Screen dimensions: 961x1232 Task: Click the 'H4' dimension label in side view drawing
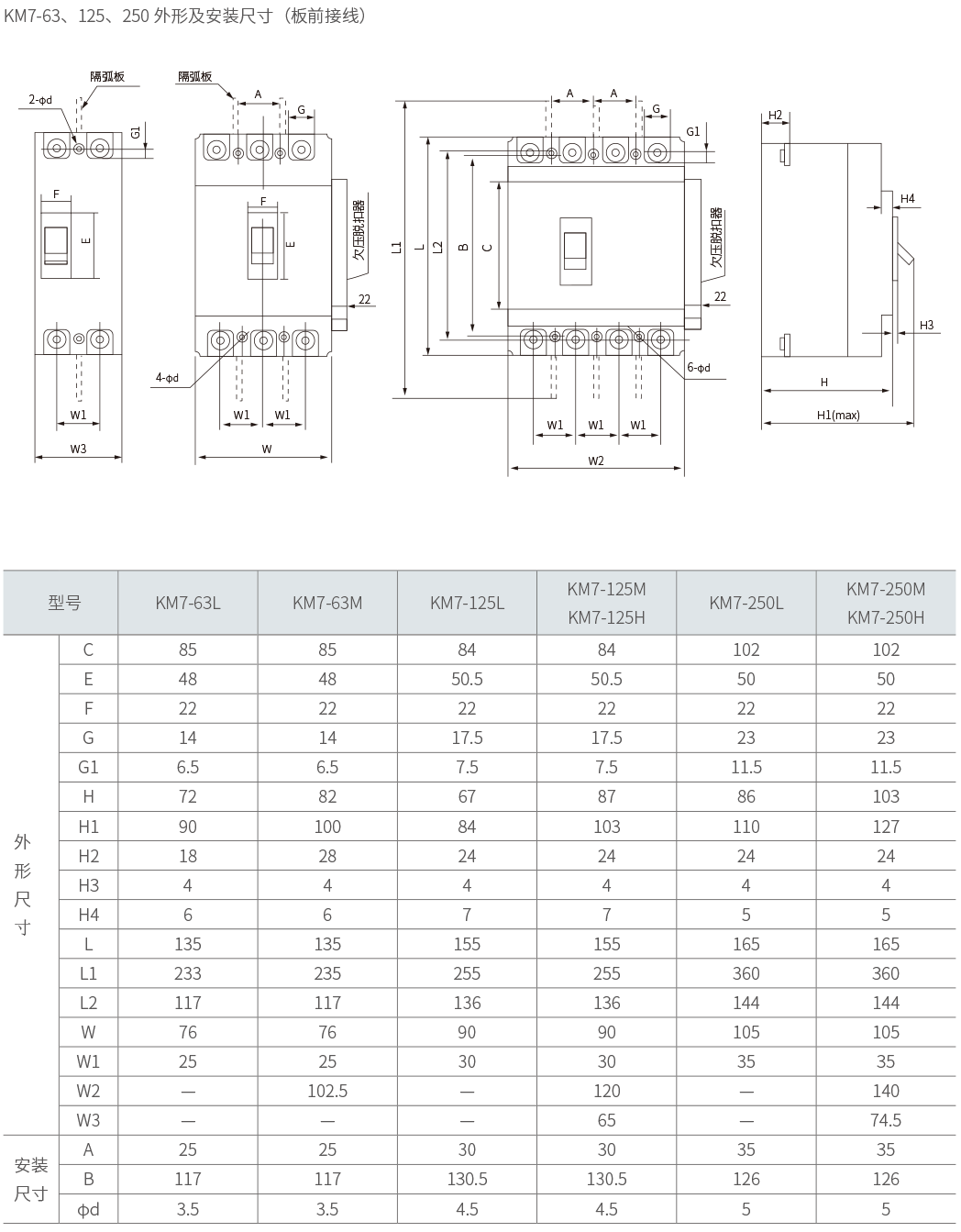(907, 198)
